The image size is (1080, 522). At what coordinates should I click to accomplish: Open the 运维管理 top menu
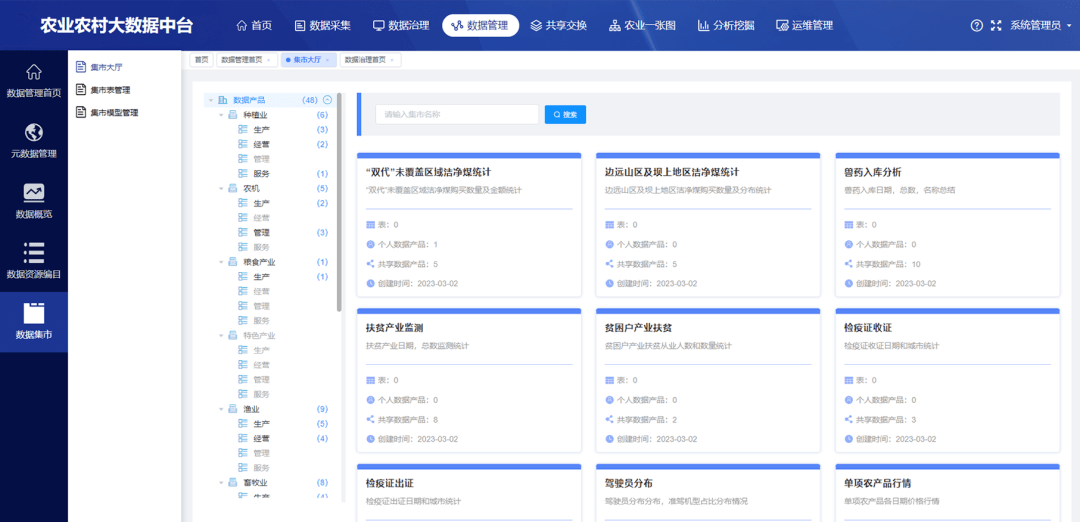click(804, 25)
